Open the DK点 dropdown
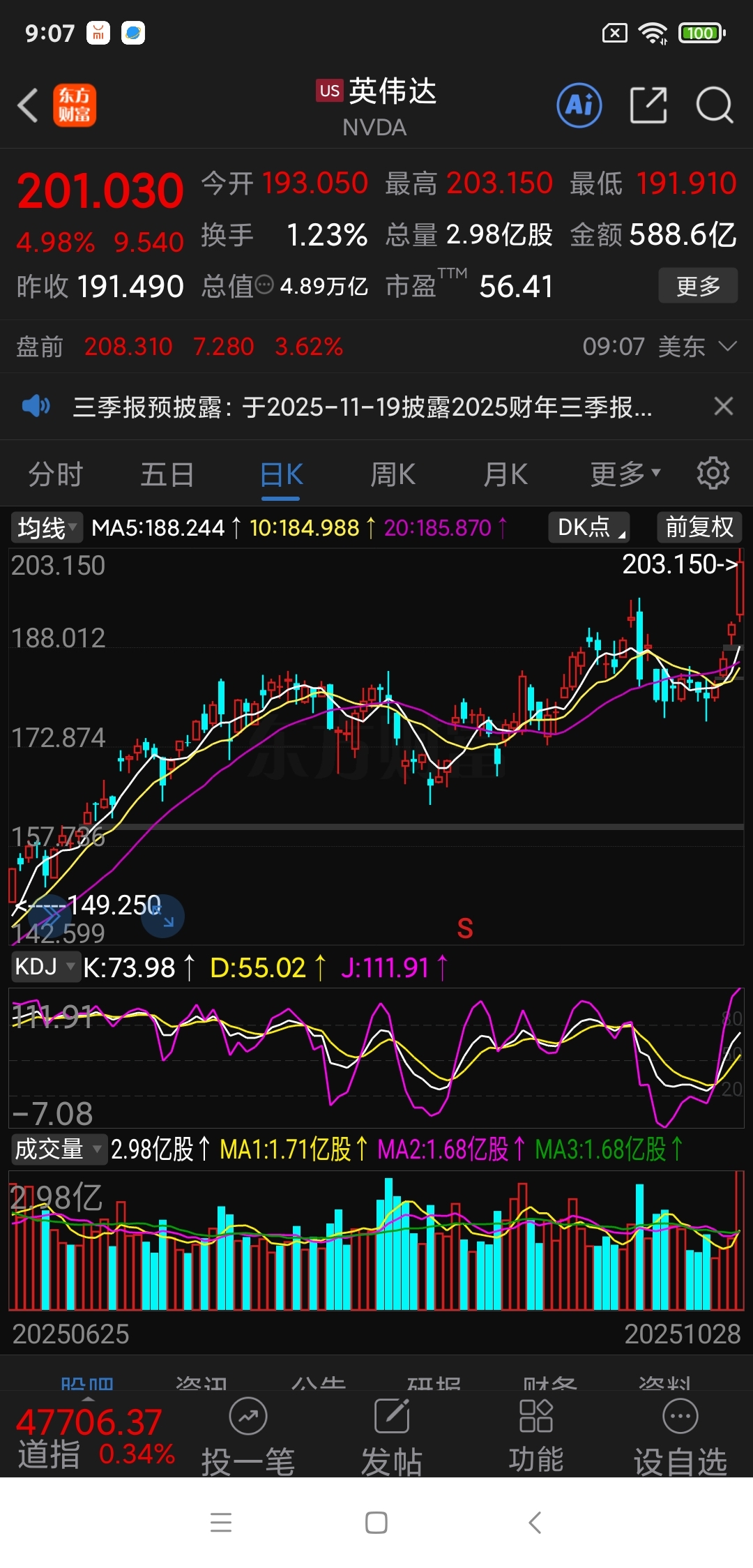This screenshot has width=753, height=1568. pyautogui.click(x=589, y=527)
